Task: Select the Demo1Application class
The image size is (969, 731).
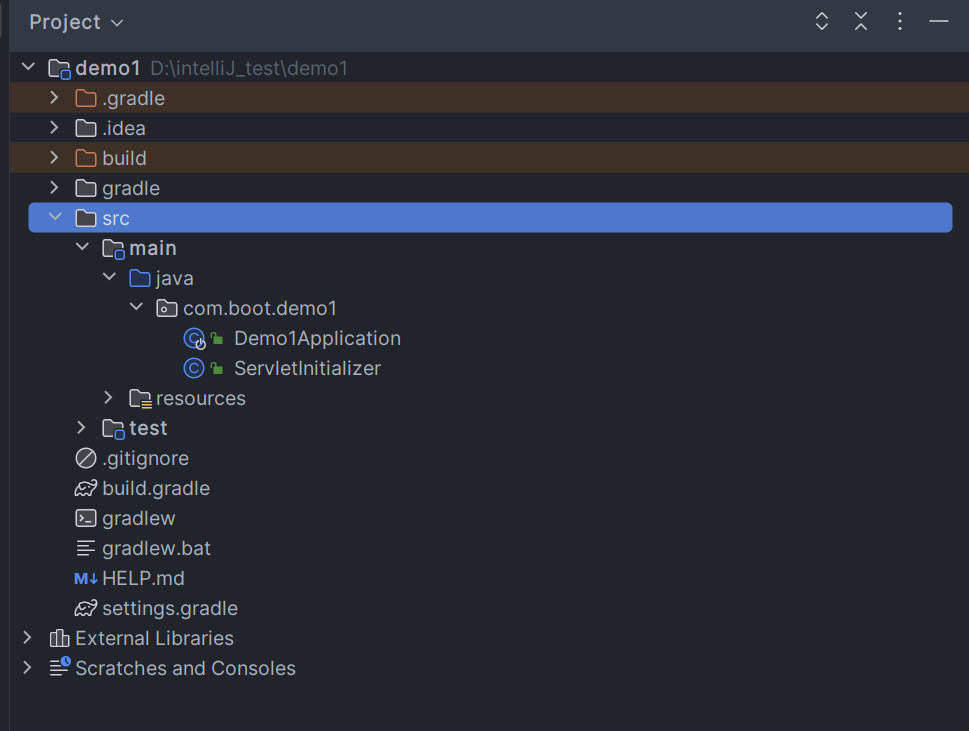Action: 317,339
